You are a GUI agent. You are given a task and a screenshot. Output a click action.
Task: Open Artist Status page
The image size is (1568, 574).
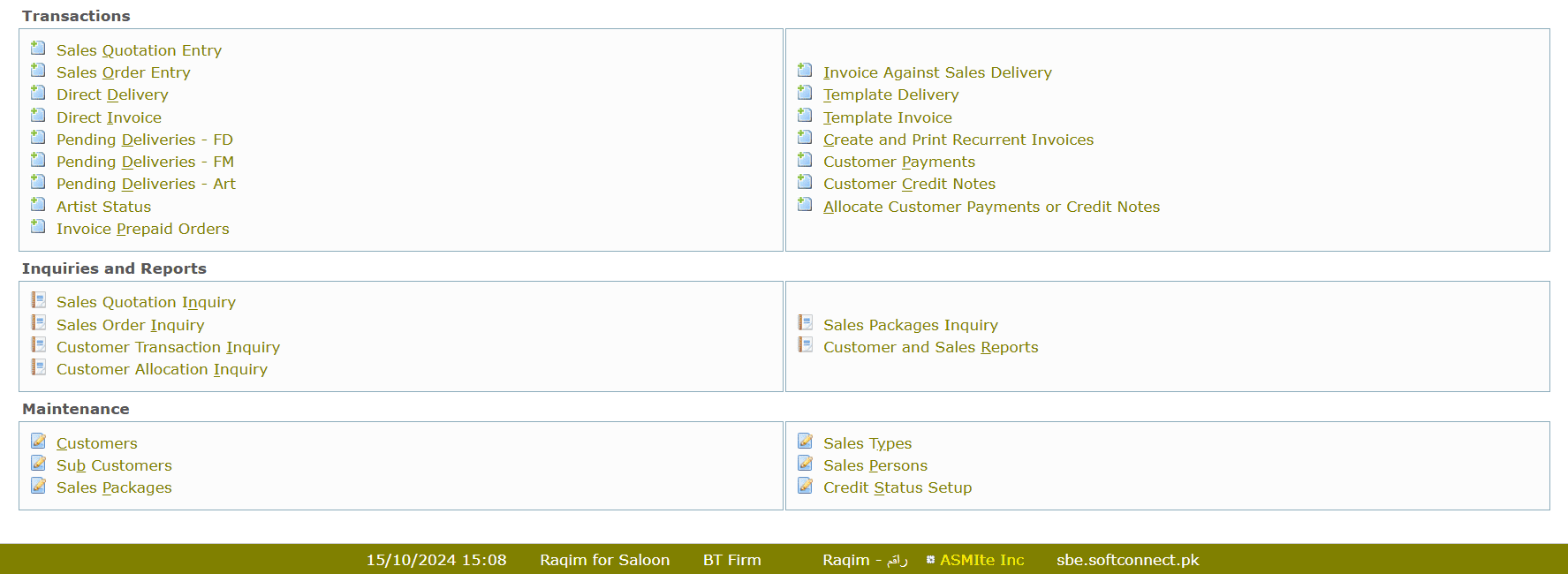[103, 207]
